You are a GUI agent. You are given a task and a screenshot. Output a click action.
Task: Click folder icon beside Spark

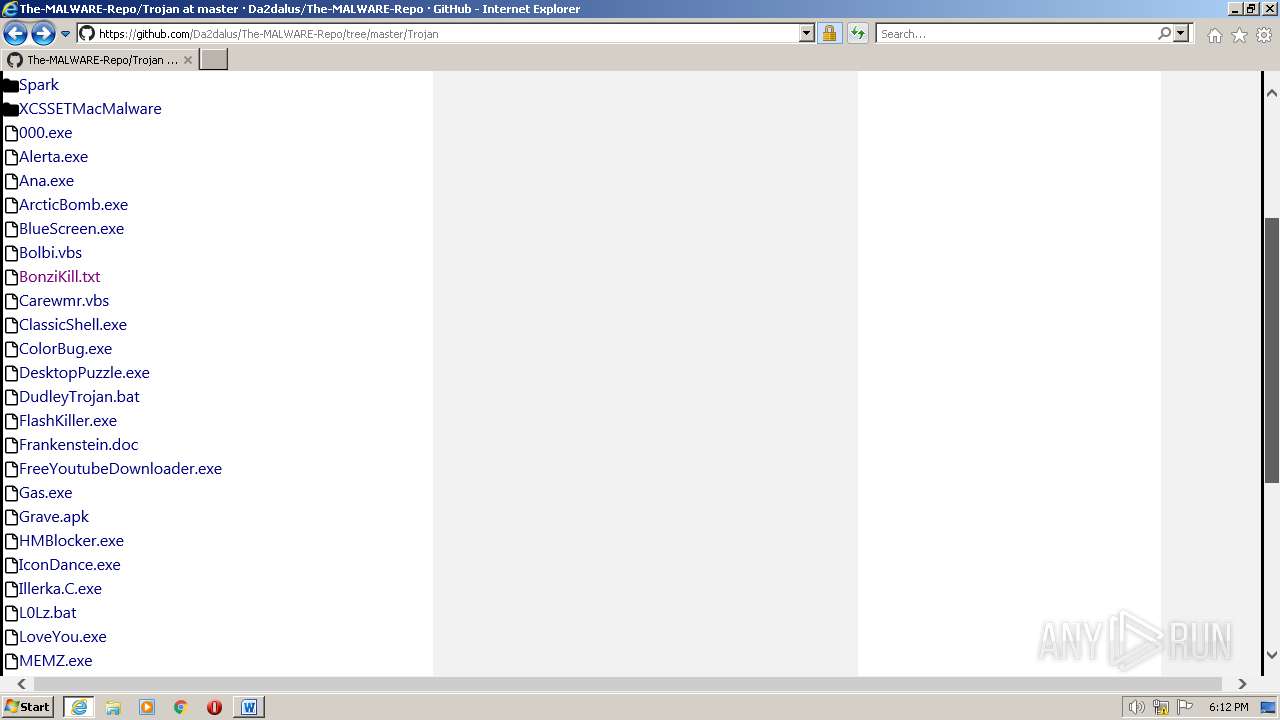click(11, 86)
